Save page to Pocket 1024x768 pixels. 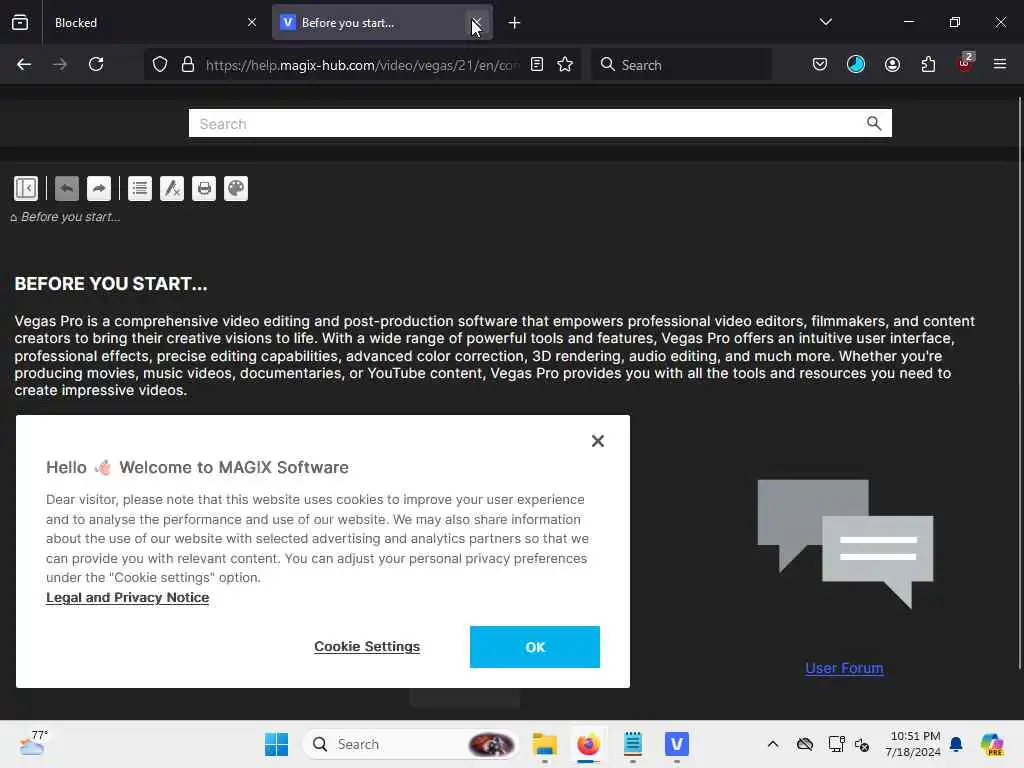coord(820,64)
